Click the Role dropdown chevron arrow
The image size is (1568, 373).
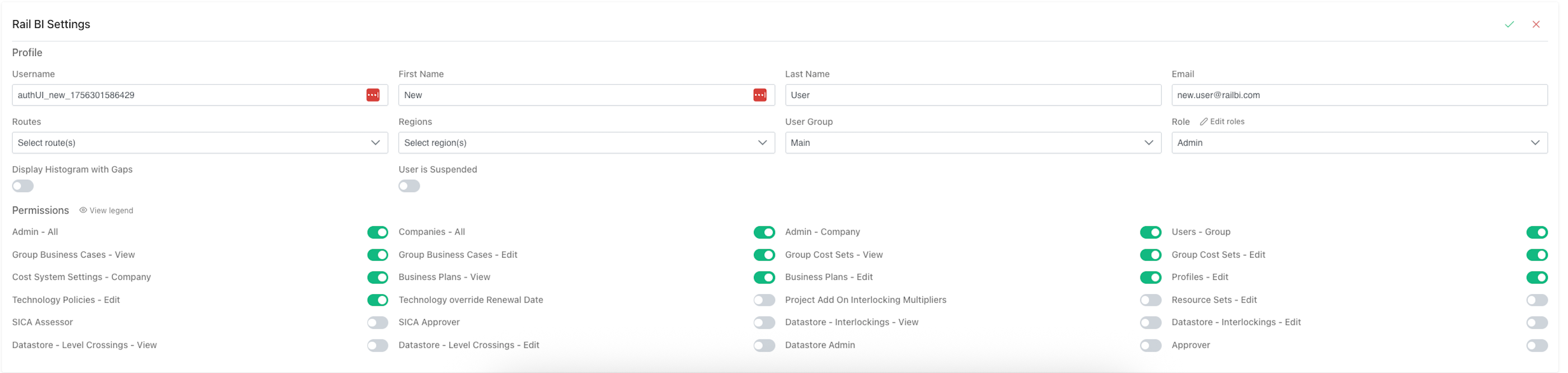click(x=1534, y=143)
